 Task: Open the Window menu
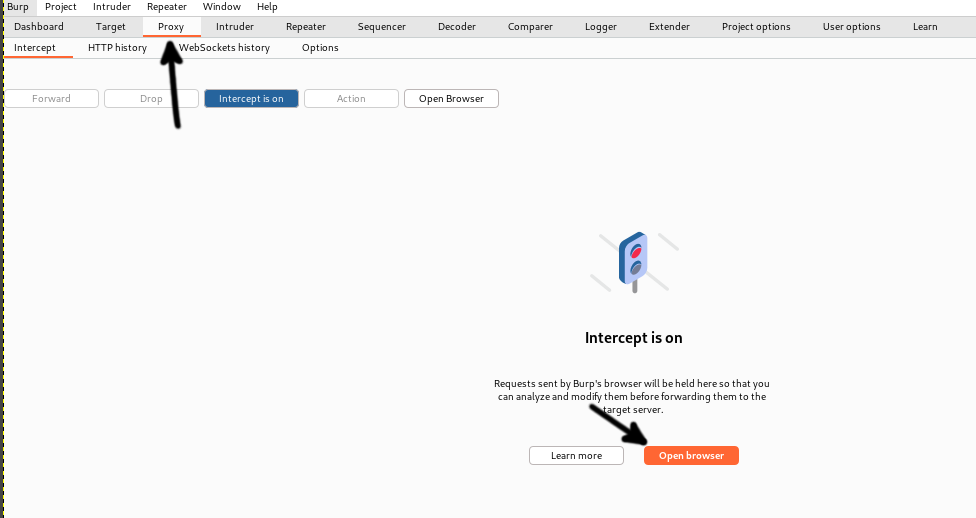[222, 7]
